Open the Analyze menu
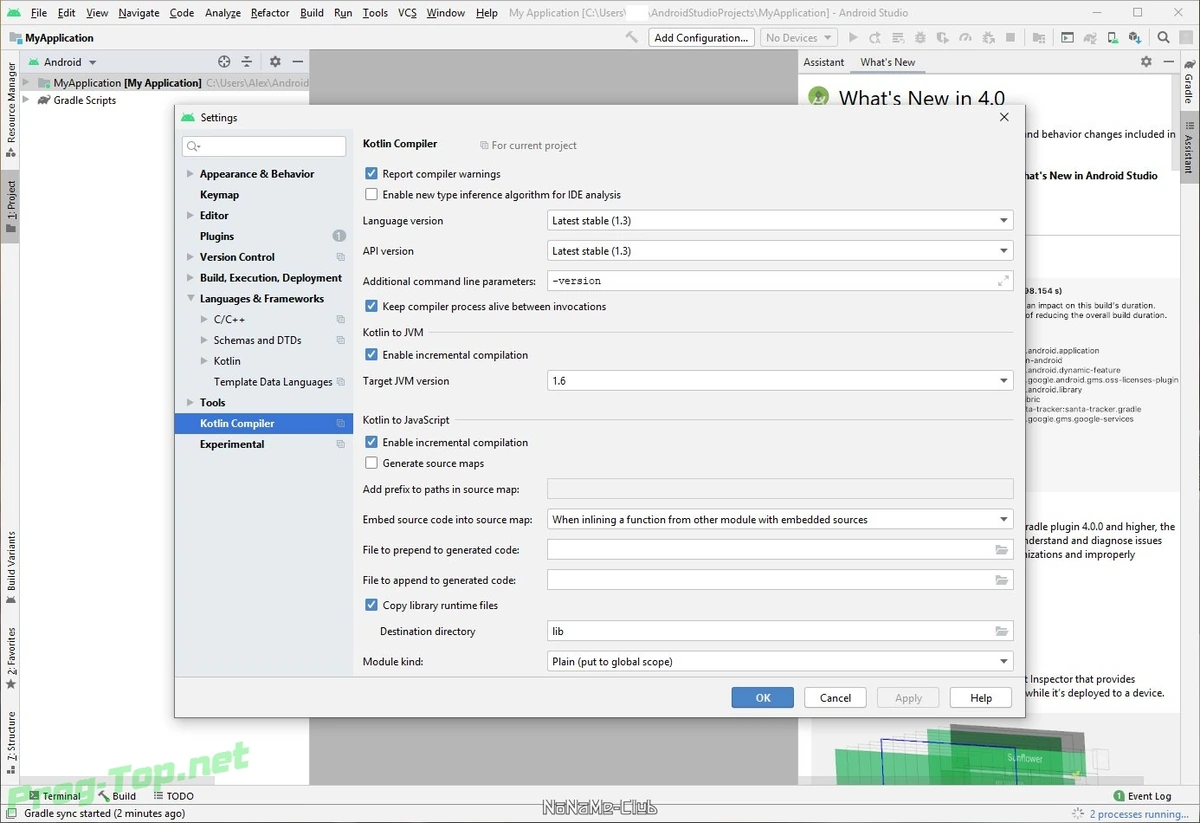The width and height of the screenshot is (1200, 823). (x=222, y=13)
